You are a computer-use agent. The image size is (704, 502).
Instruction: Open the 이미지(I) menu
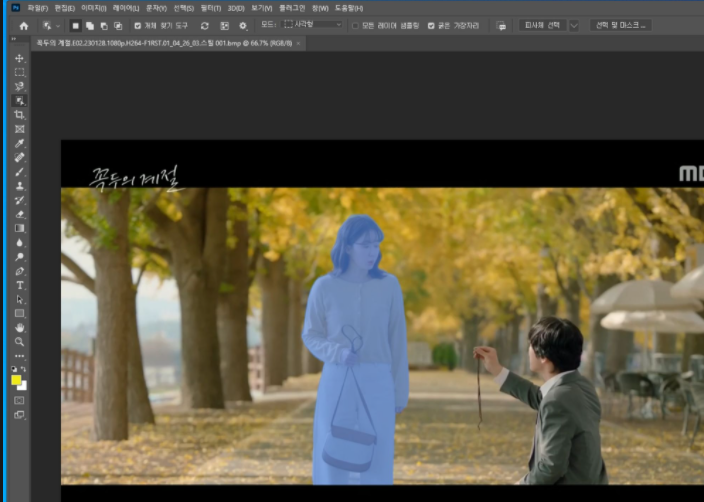pos(94,8)
